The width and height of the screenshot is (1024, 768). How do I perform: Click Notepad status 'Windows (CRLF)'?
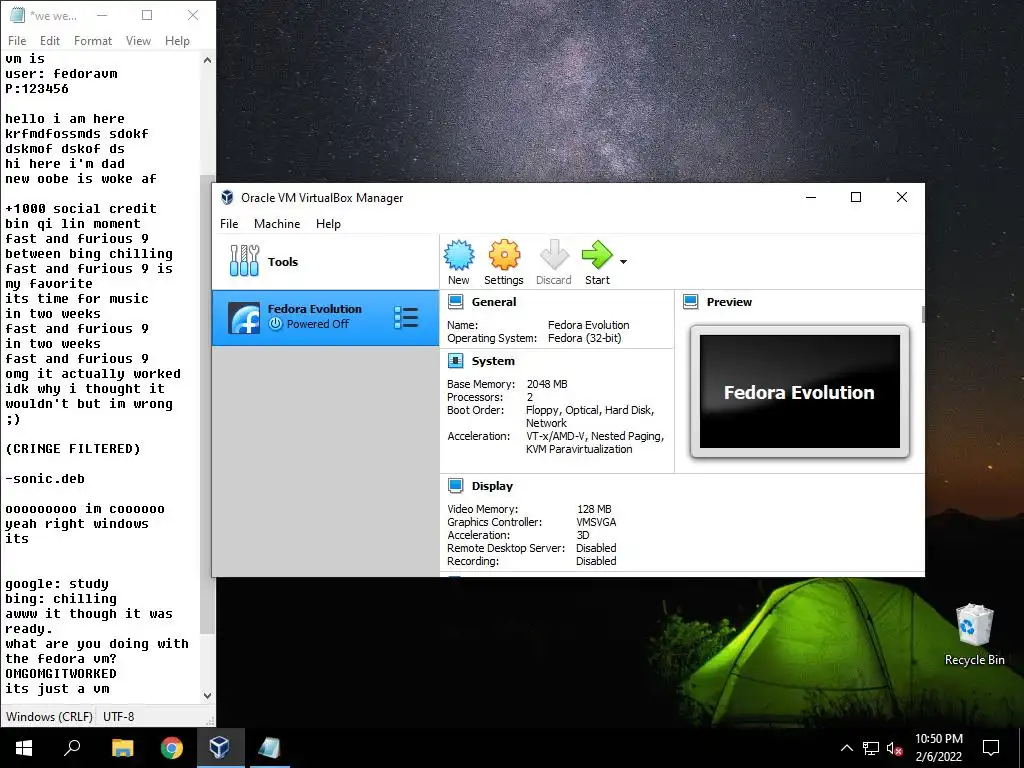[x=49, y=716]
